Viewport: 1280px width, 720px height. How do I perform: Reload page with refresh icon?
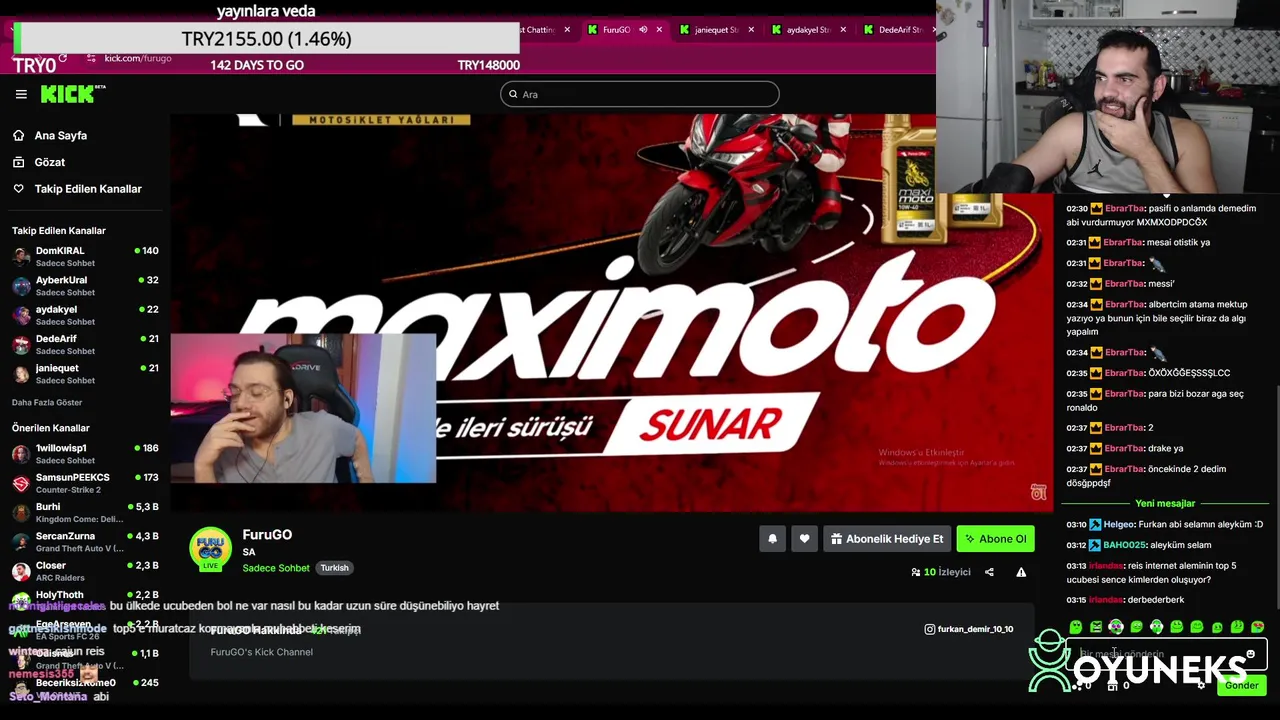tap(62, 58)
